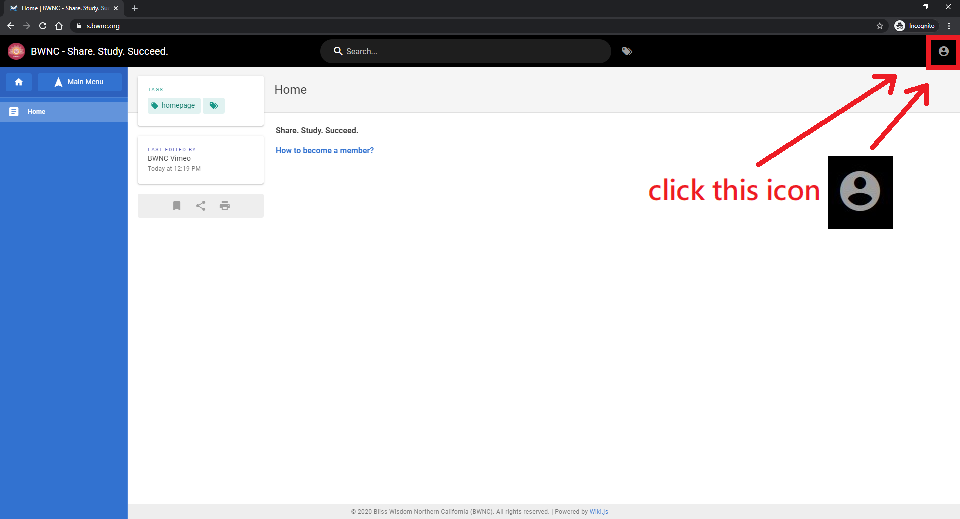Focus the Search field in the header
The image size is (960, 519).
(x=470, y=51)
